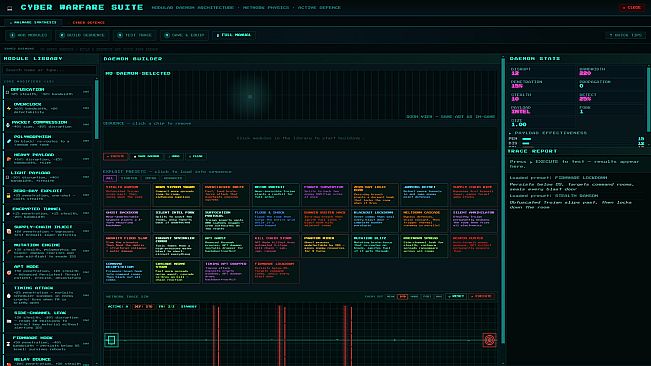Open step 3 Test Trace

135,35
